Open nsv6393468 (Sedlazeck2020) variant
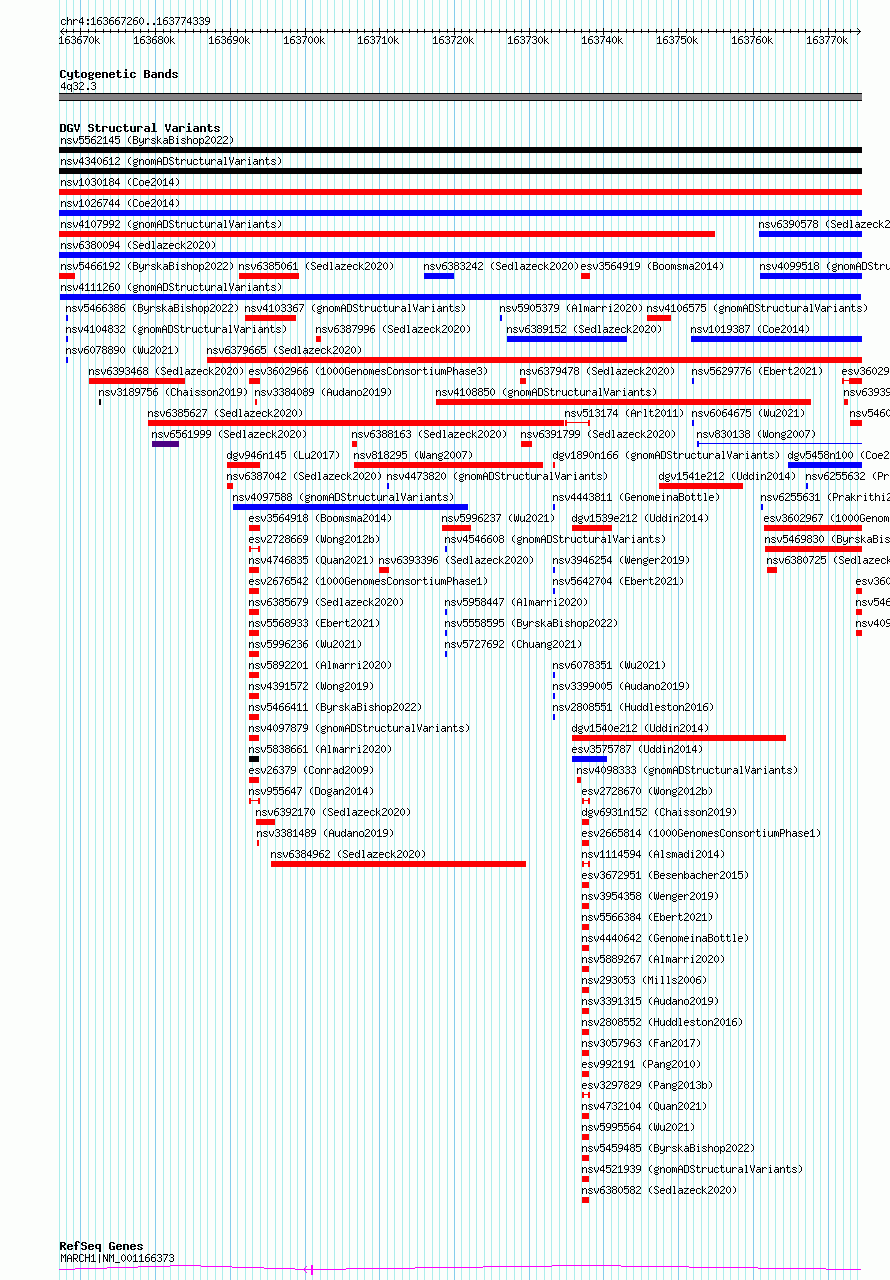The height and width of the screenshot is (1280, 890). pyautogui.click(x=167, y=371)
